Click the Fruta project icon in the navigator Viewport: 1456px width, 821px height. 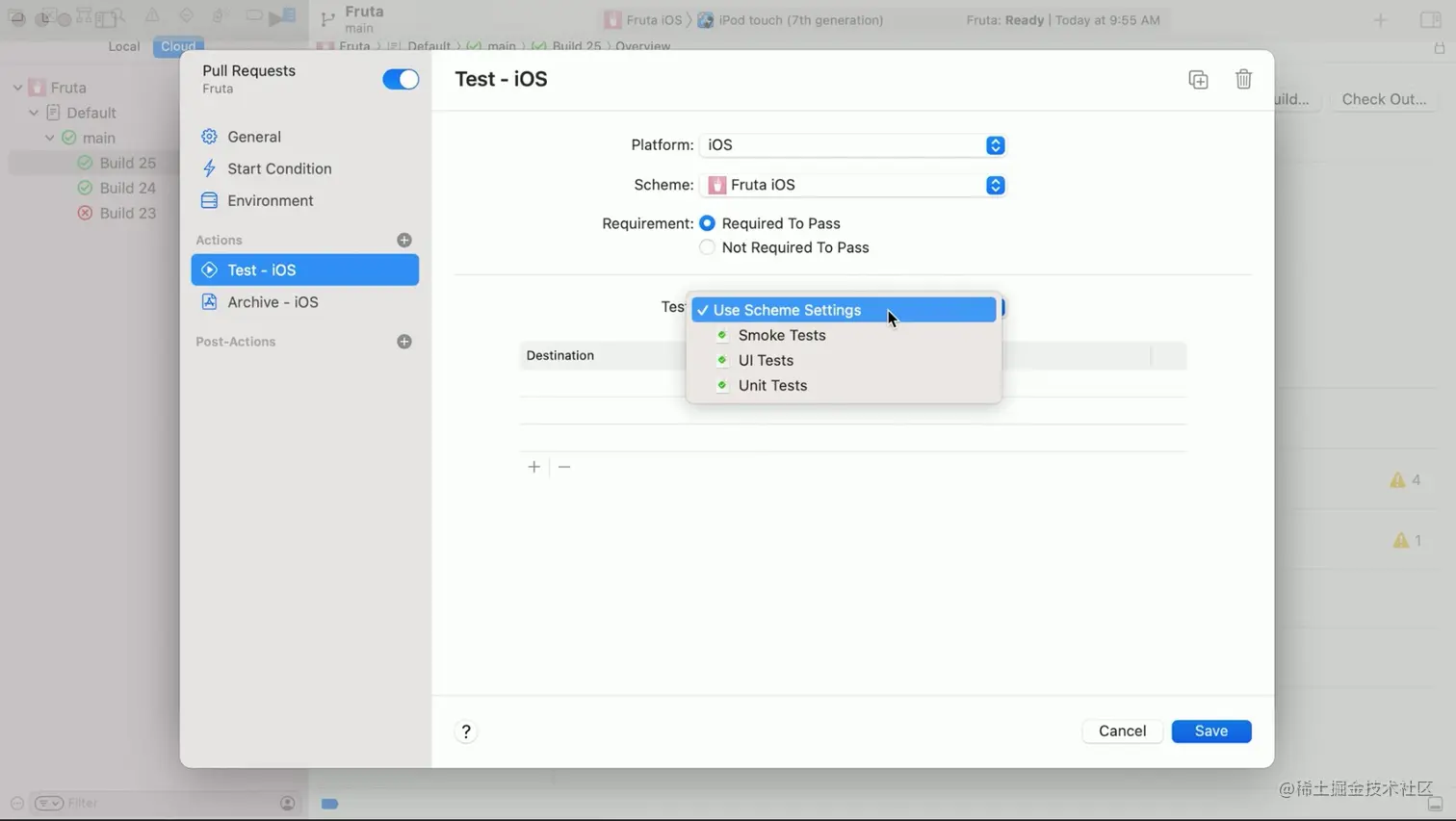point(37,88)
